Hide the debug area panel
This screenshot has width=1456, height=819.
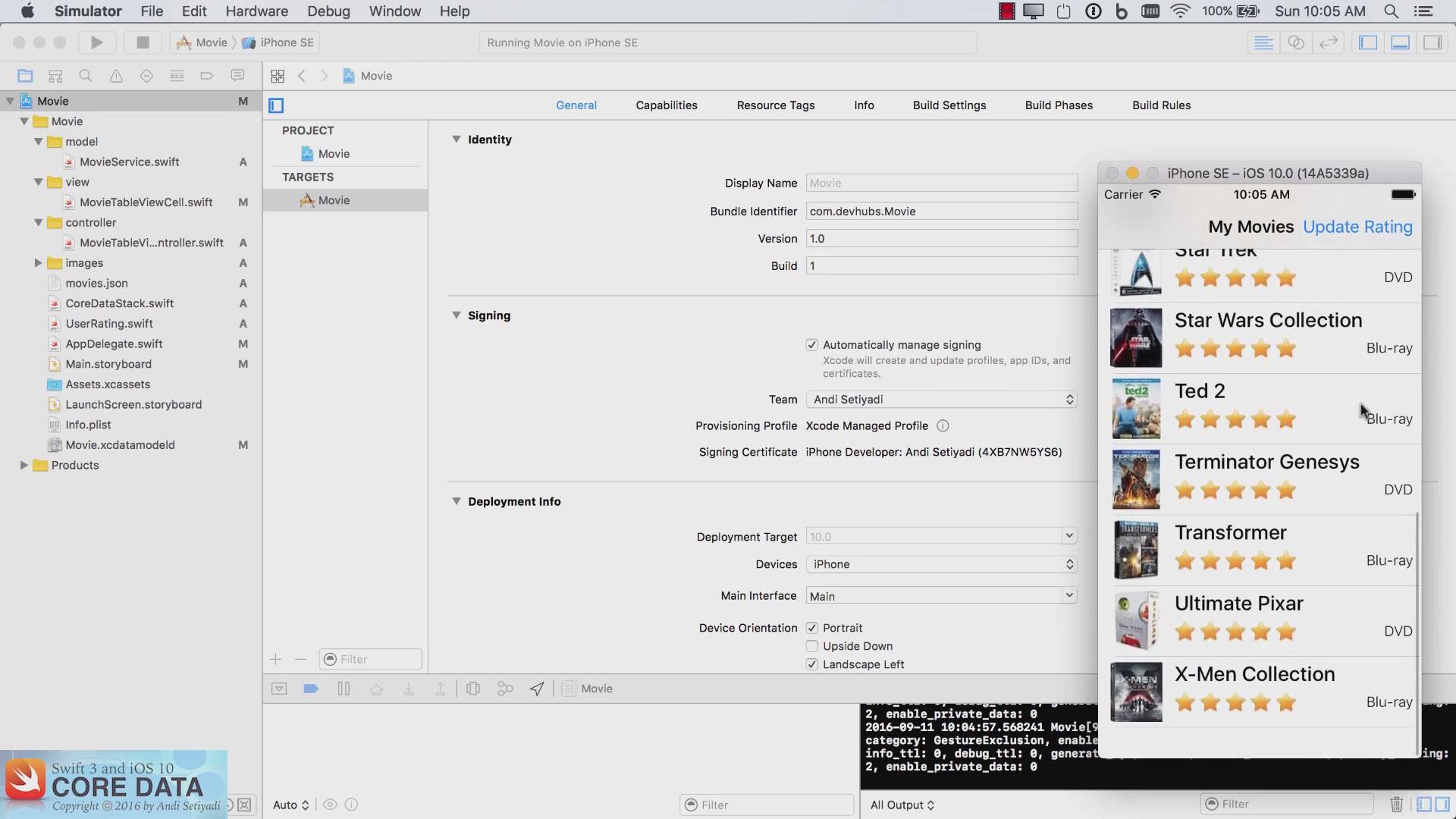[x=1401, y=42]
